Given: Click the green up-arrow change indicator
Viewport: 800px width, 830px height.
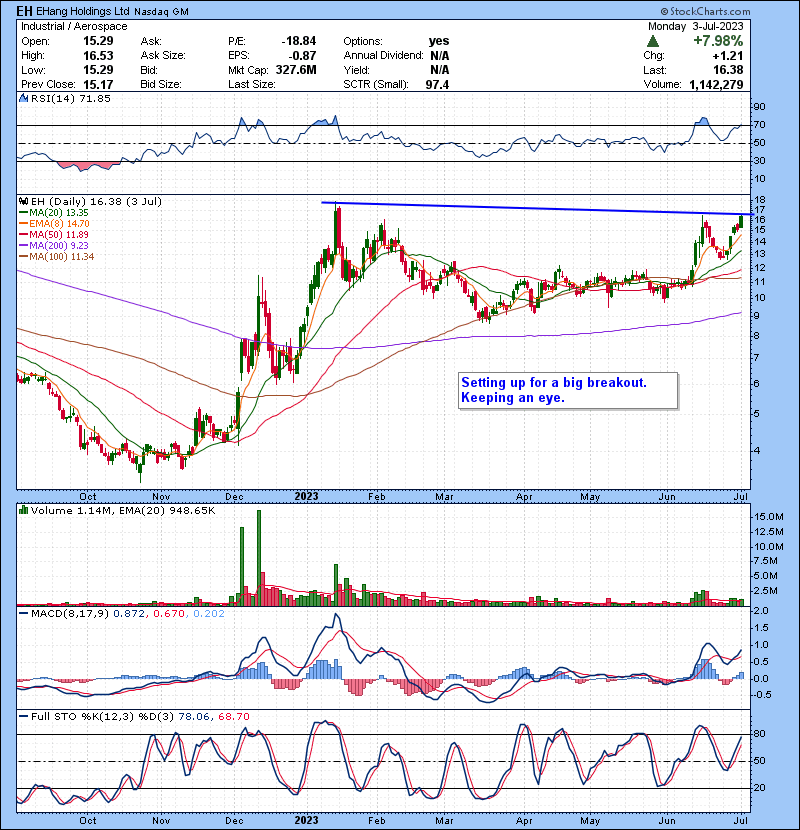Looking at the screenshot, I should [x=653, y=41].
